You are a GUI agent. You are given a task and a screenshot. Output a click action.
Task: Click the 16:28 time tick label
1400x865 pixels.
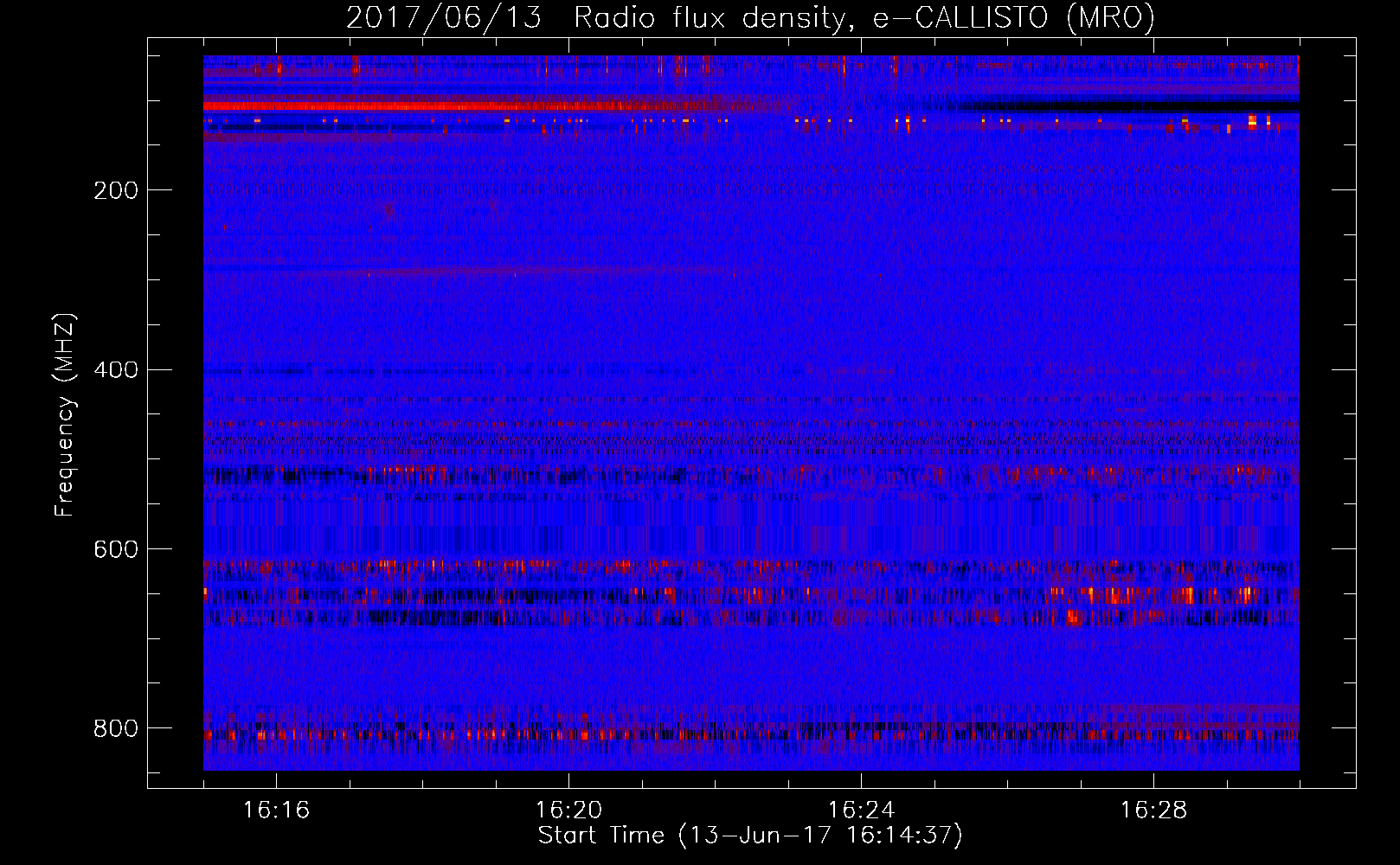(x=1153, y=810)
